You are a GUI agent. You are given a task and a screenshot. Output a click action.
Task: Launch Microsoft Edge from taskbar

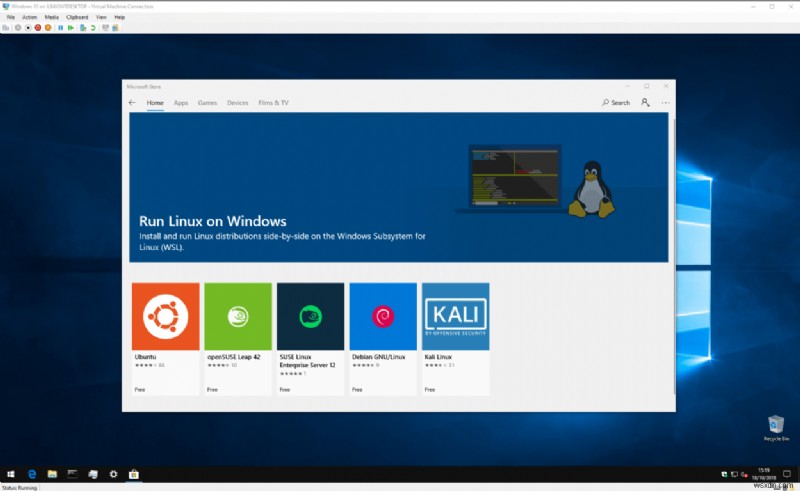point(32,474)
